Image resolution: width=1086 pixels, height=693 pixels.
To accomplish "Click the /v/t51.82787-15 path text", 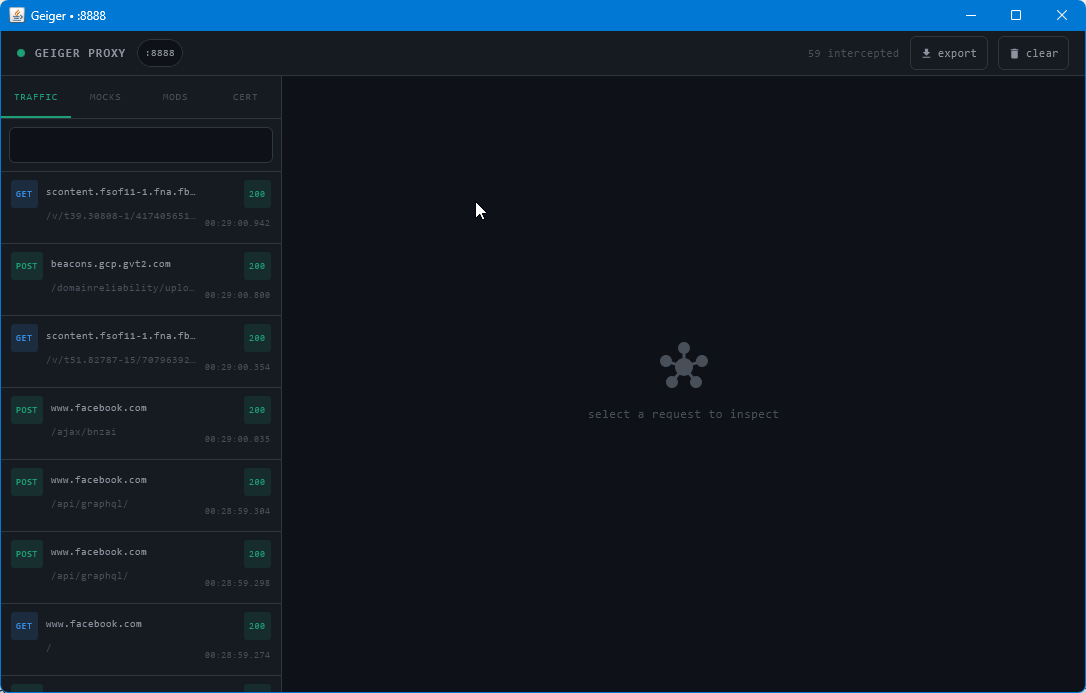I will pyautogui.click(x=121, y=359).
